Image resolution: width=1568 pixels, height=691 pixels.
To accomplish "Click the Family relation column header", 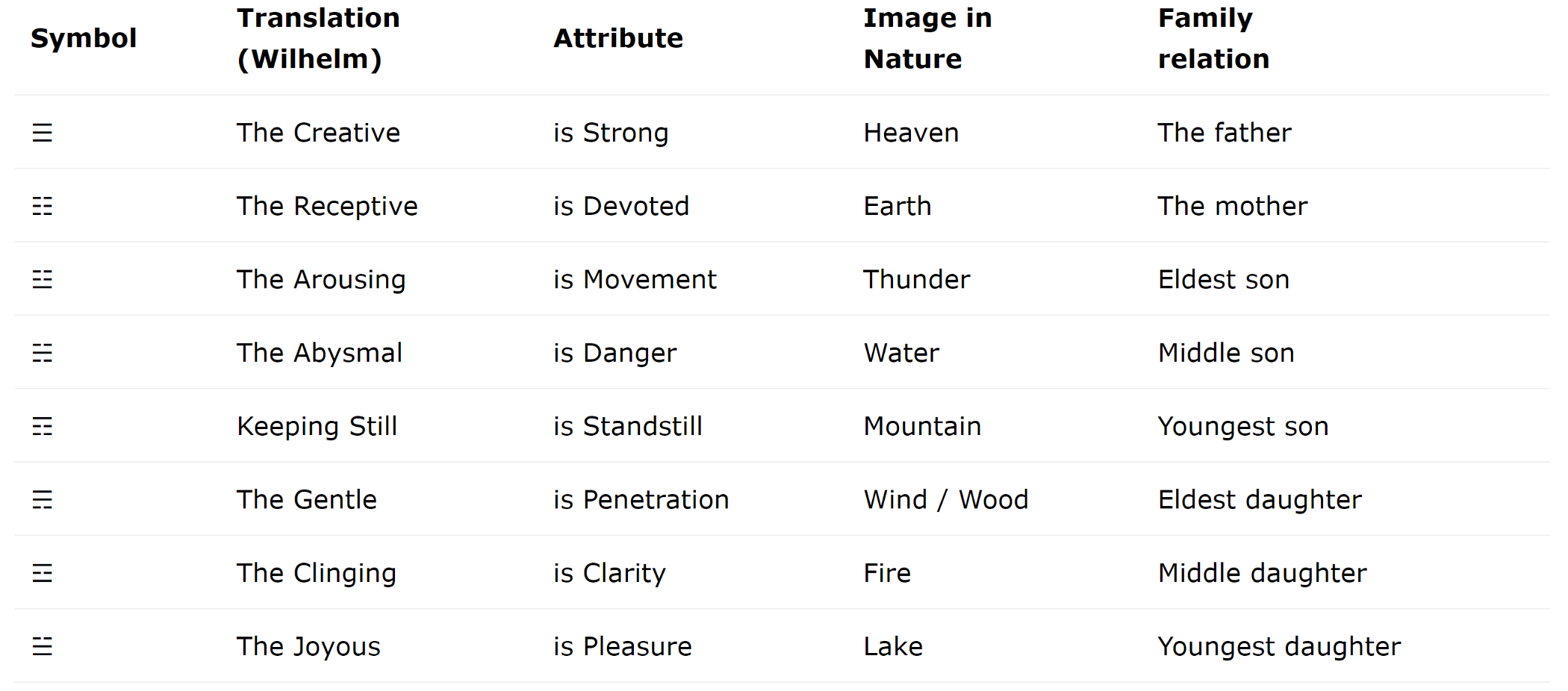I will (x=1213, y=38).
